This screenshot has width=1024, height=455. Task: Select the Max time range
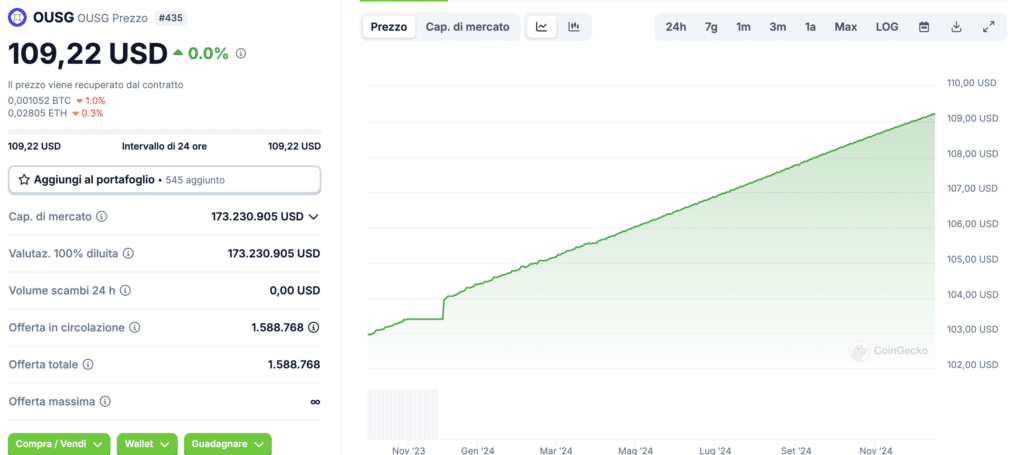coord(846,27)
